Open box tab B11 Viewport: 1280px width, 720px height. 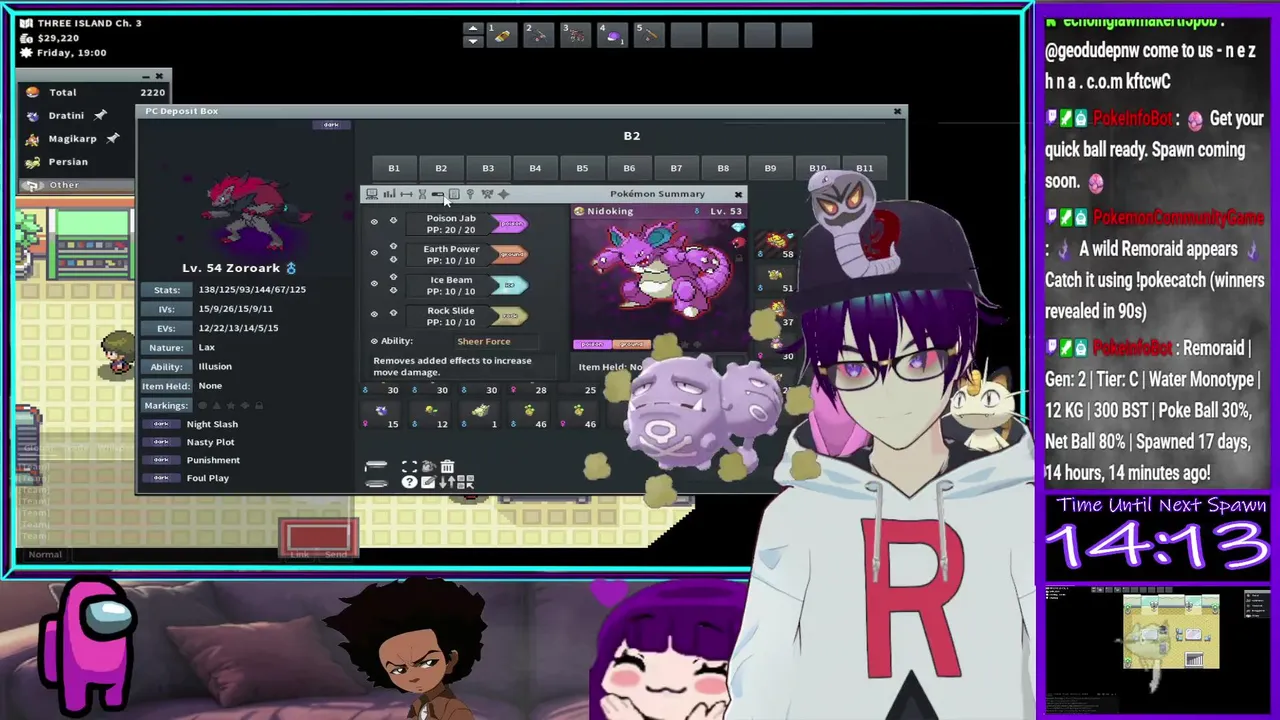(x=864, y=168)
